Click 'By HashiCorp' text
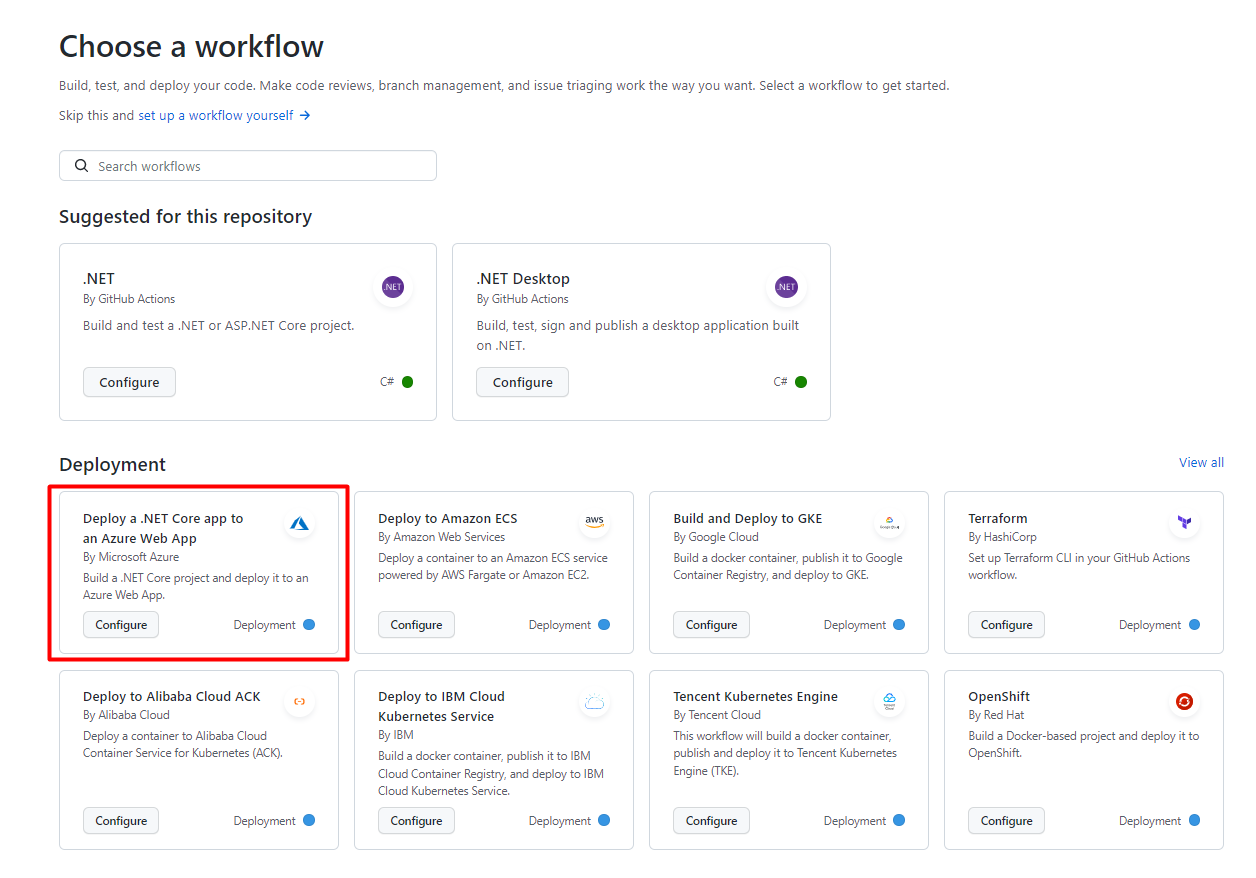This screenshot has height=878, width=1256. point(1002,537)
